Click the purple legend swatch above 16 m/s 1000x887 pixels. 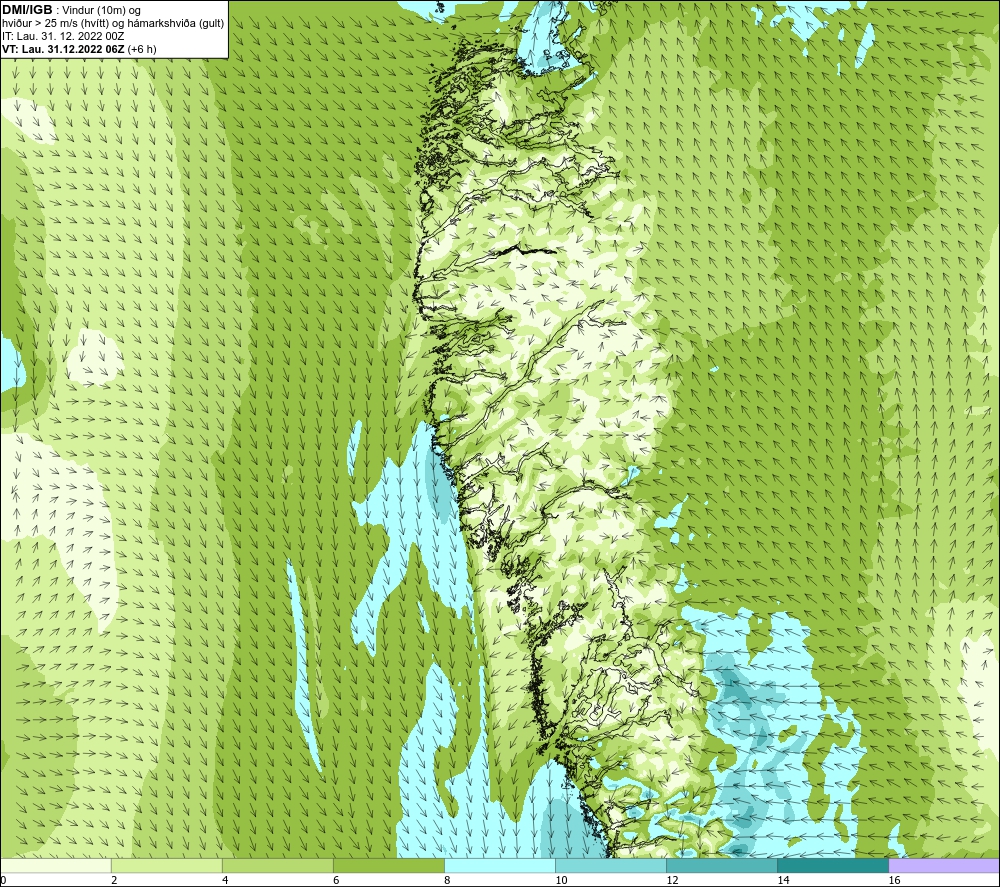pos(944,865)
